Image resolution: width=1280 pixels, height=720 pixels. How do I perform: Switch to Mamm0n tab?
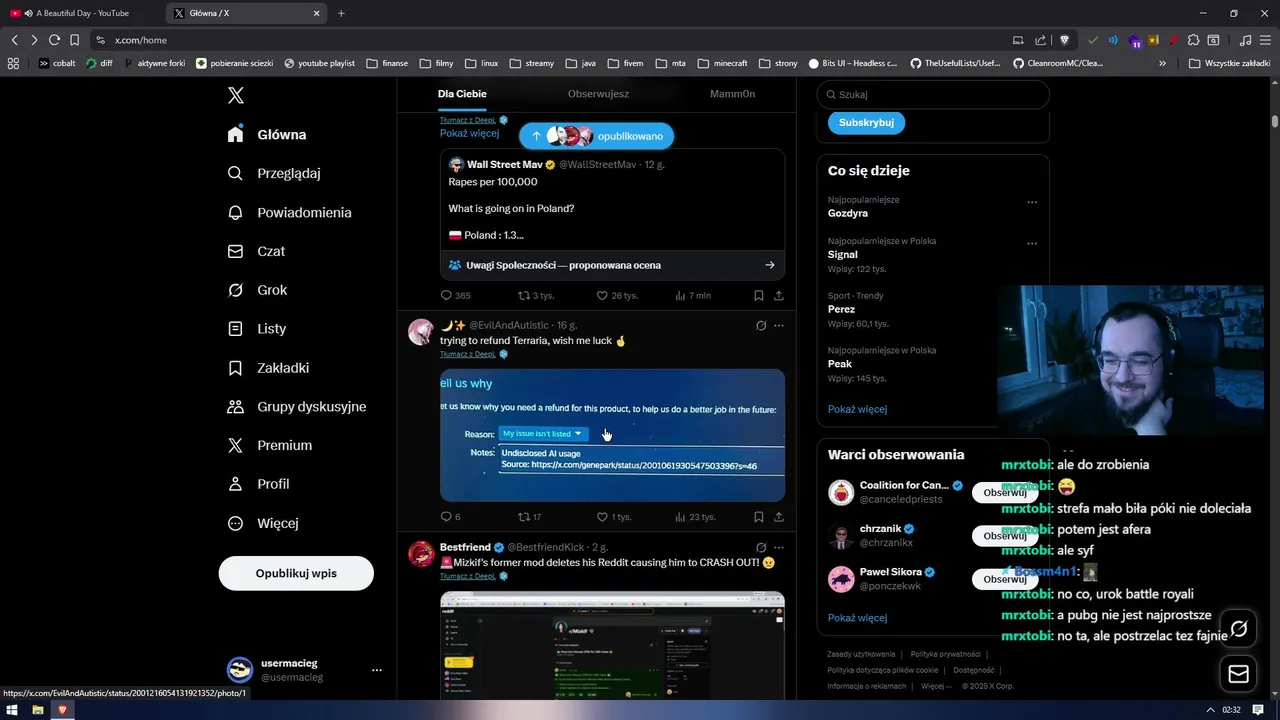[732, 94]
